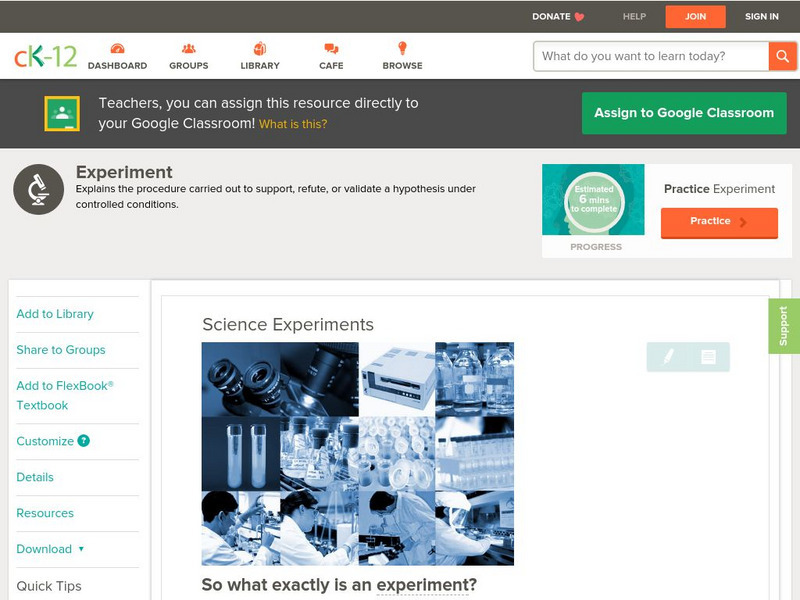Click GROUPS label in navigation
This screenshot has height=600, width=800.
(189, 66)
